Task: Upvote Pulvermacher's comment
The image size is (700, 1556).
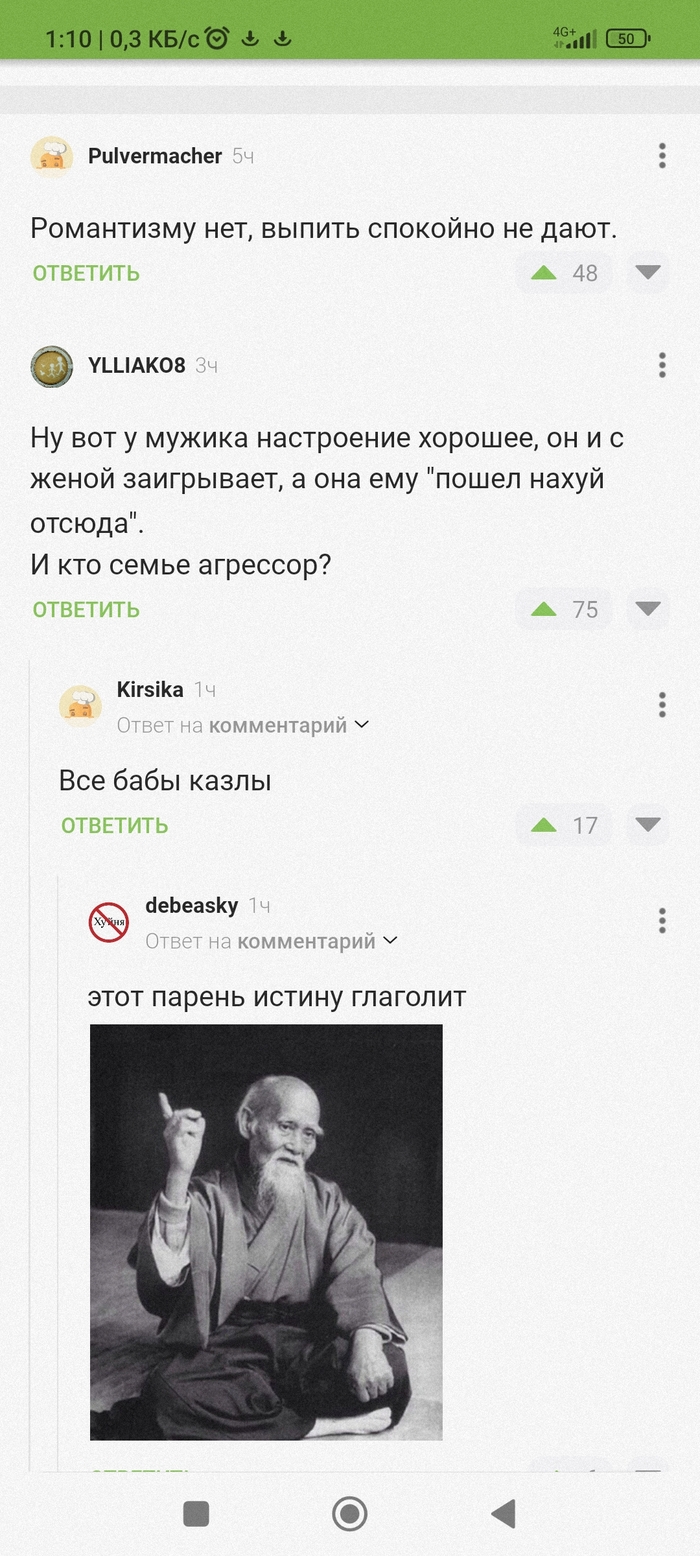Action: (x=544, y=273)
